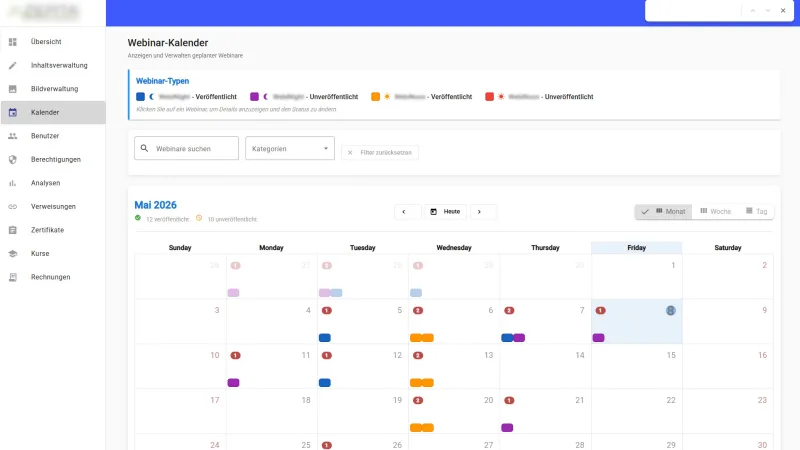Click the orange Veröffentlicht legend swatch
The width and height of the screenshot is (800, 450).
[376, 96]
